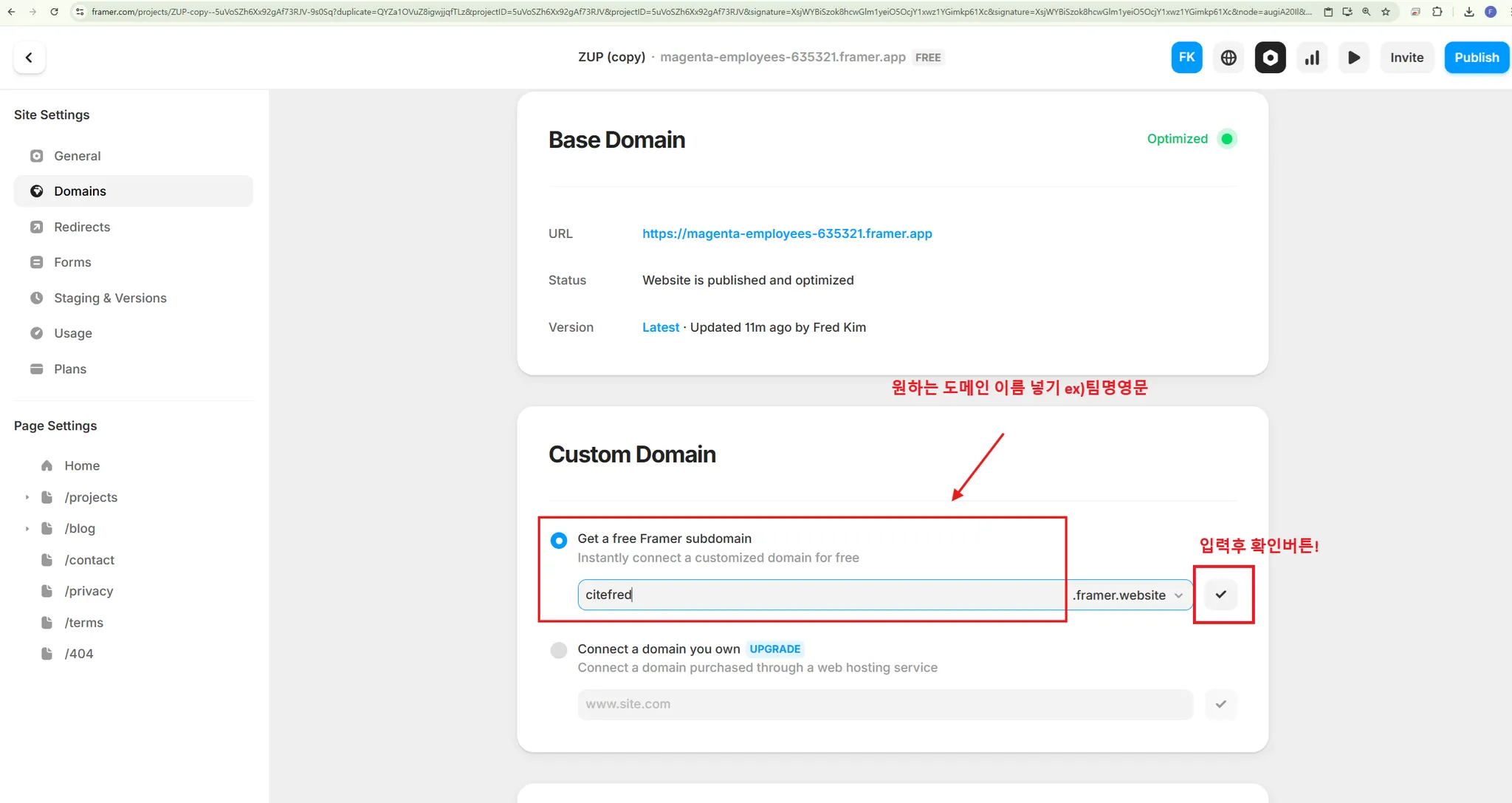Open the globe localization icon

click(x=1228, y=58)
